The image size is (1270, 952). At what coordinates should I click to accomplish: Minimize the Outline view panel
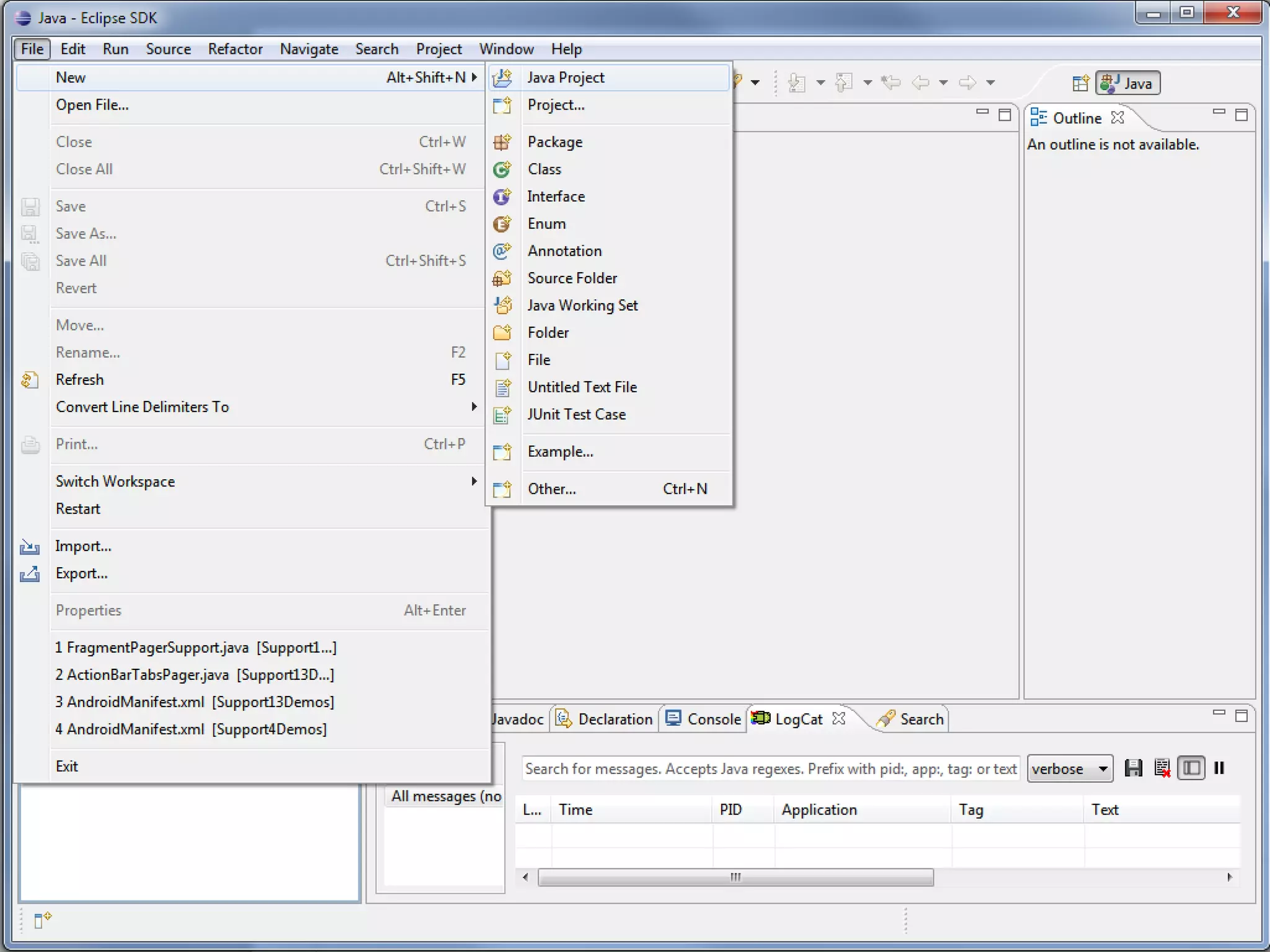coord(1219,113)
